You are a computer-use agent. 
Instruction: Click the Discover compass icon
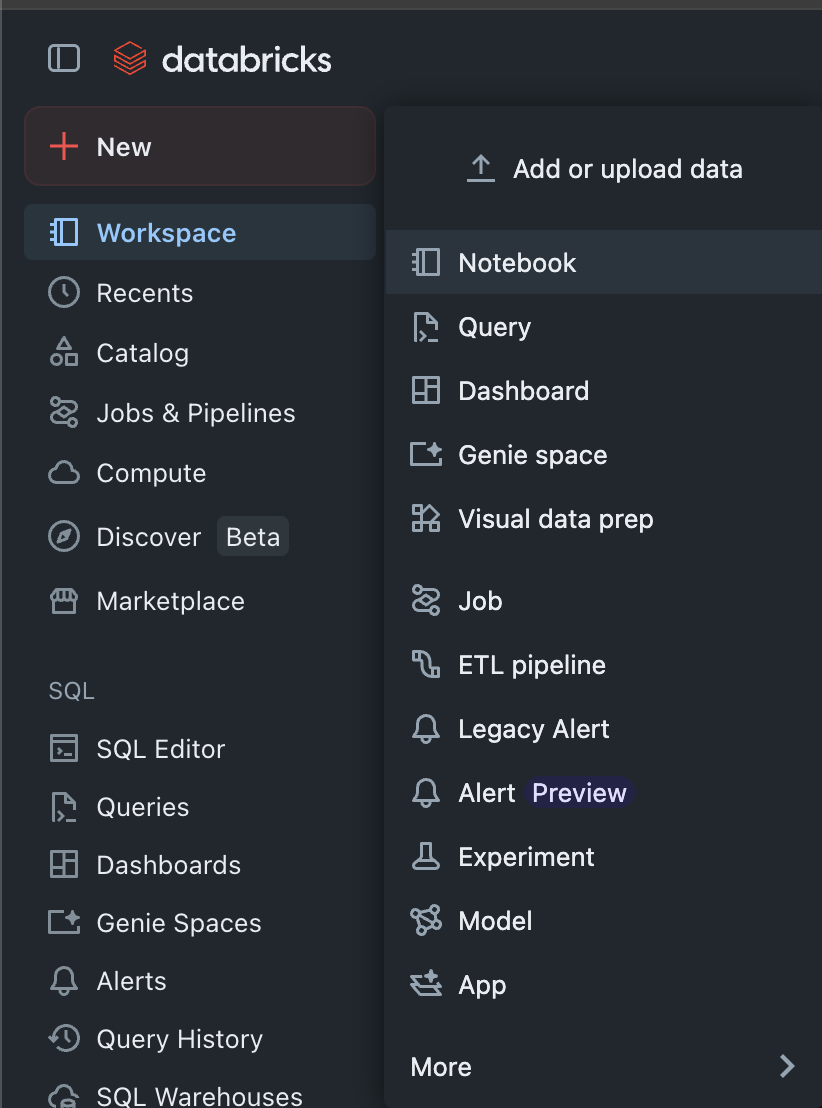tap(64, 536)
